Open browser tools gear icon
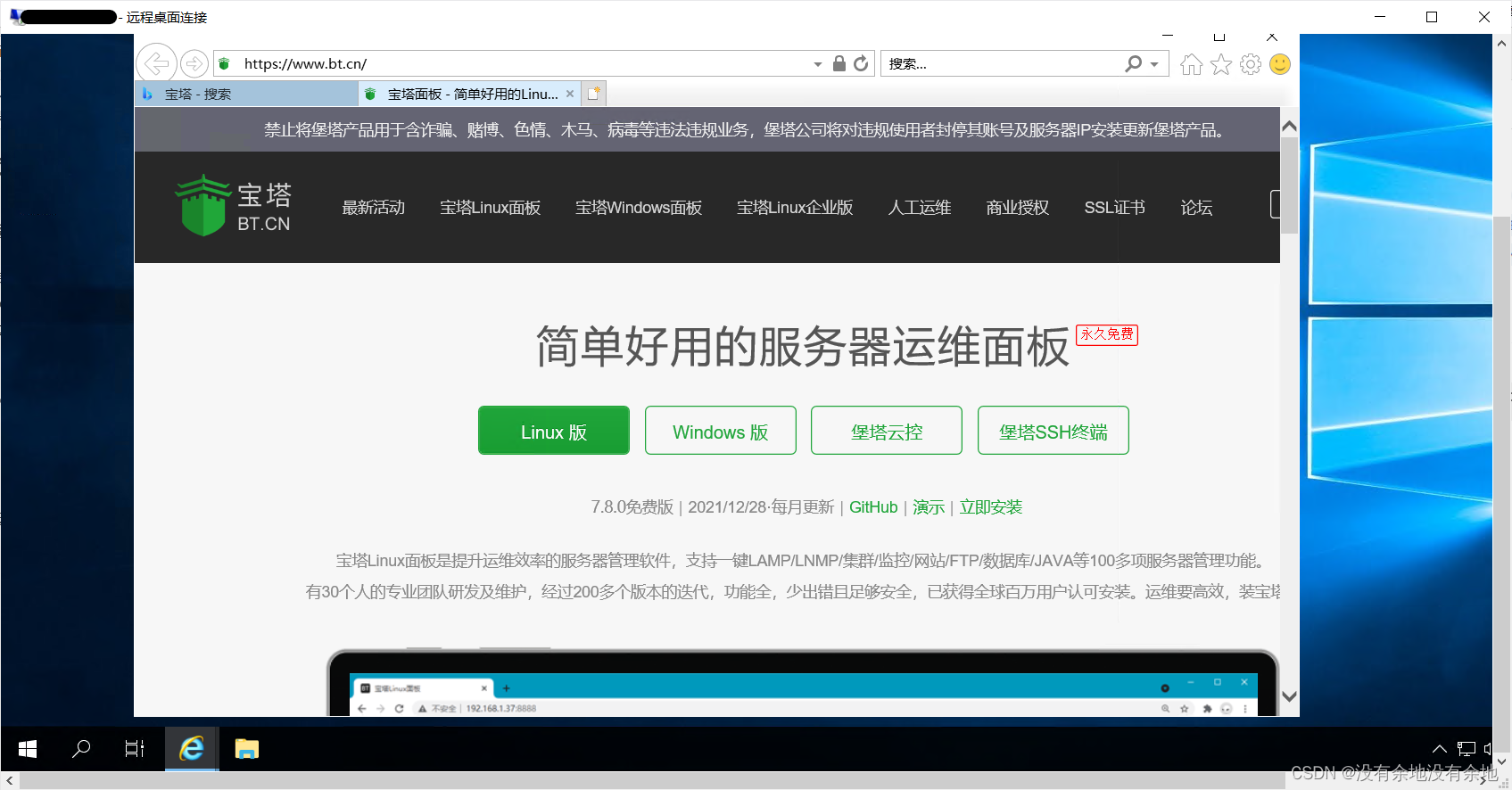Screen dimensions: 1512x790 (1251, 64)
